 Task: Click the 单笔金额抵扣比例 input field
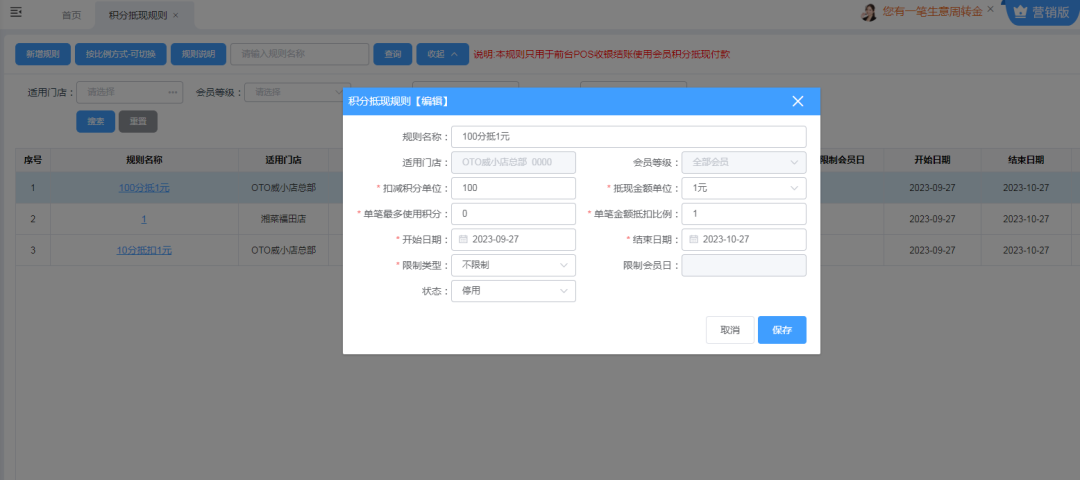click(743, 214)
